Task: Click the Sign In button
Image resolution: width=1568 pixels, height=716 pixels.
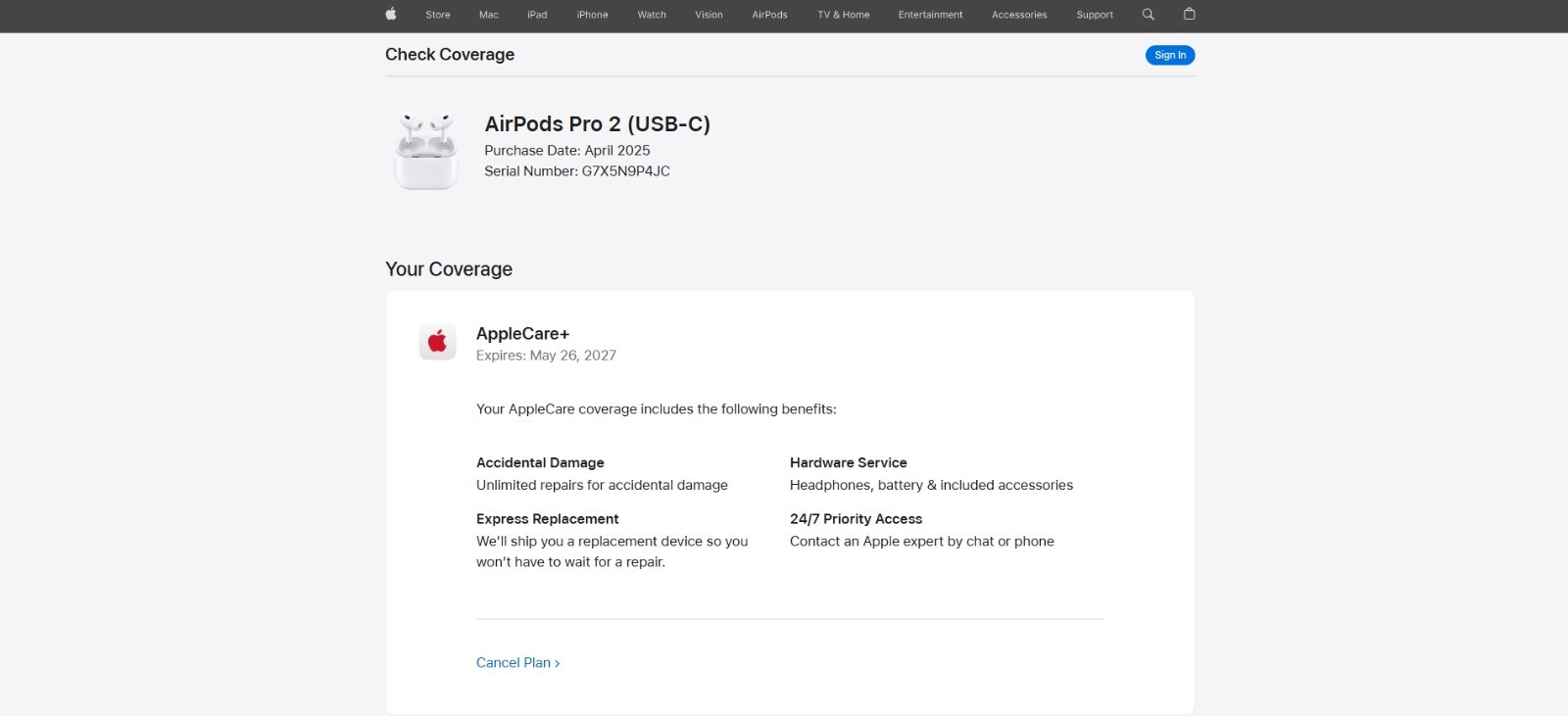Action: pyautogui.click(x=1170, y=55)
